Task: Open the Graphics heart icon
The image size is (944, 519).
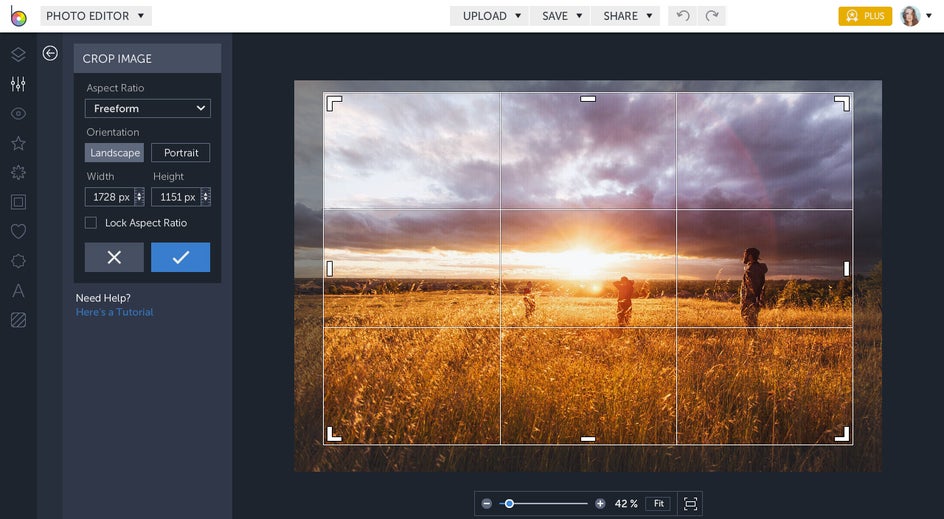Action: 18,231
